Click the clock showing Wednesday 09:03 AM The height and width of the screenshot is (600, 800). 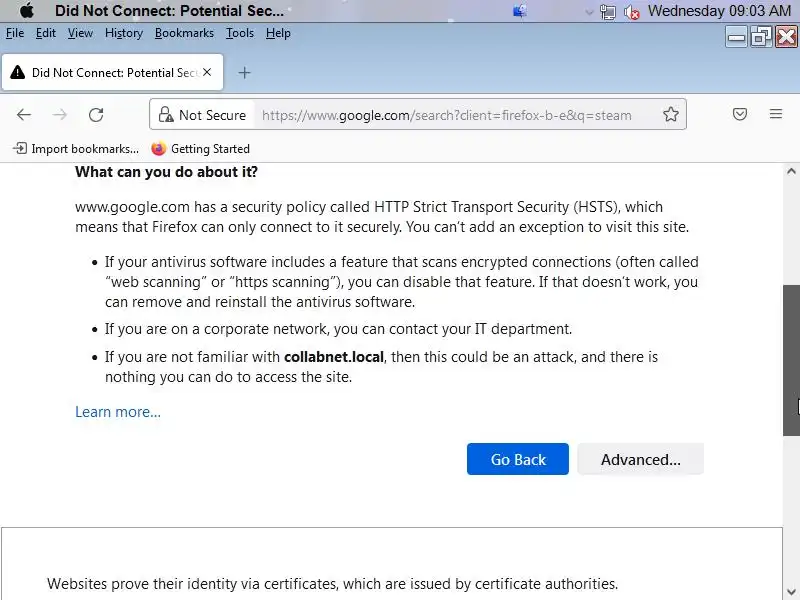[x=719, y=11]
